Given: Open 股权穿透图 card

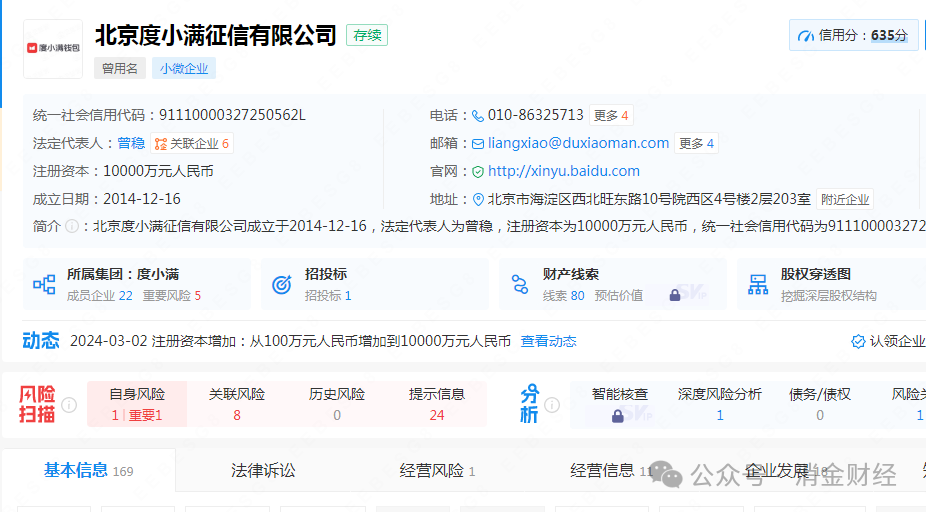Looking at the screenshot, I should coord(832,284).
